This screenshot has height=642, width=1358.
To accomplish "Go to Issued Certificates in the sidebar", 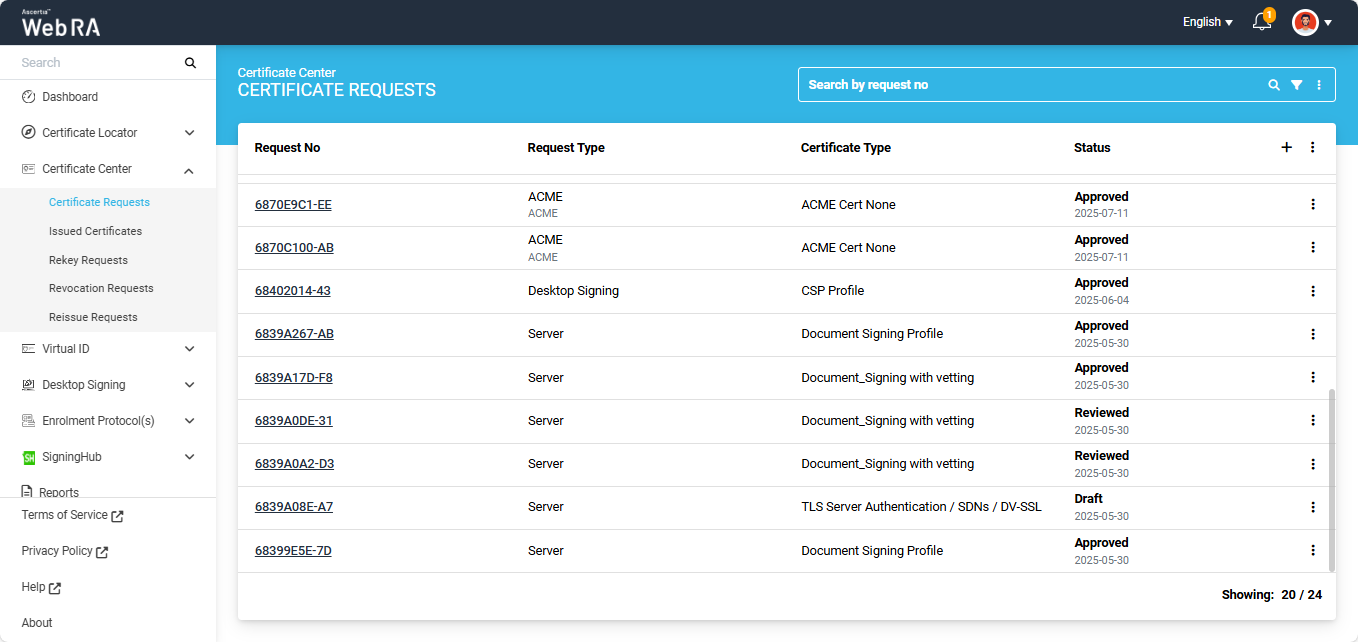I will coord(95,231).
